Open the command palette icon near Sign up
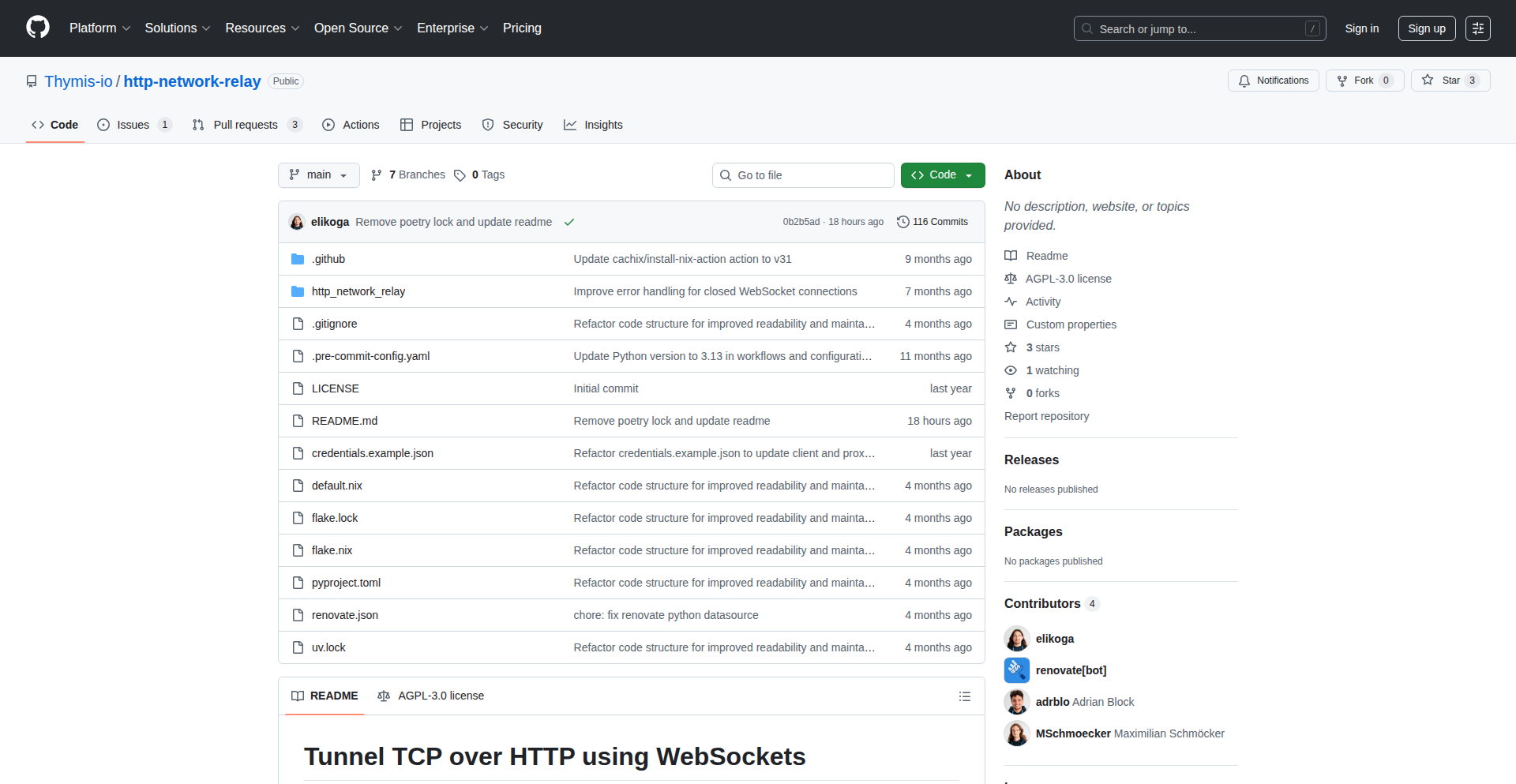 (x=1478, y=28)
